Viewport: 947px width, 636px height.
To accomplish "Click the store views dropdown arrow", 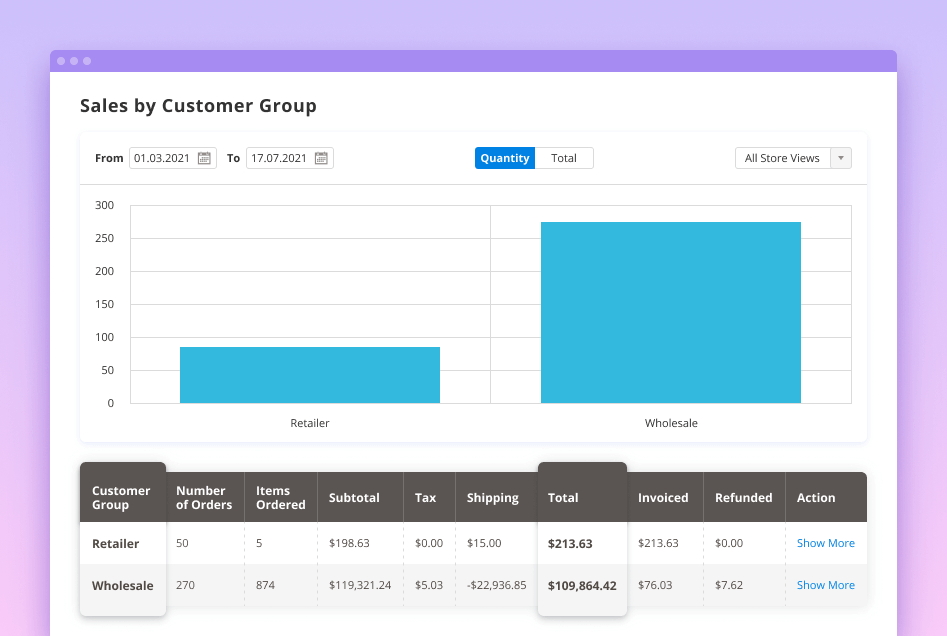I will (841, 158).
